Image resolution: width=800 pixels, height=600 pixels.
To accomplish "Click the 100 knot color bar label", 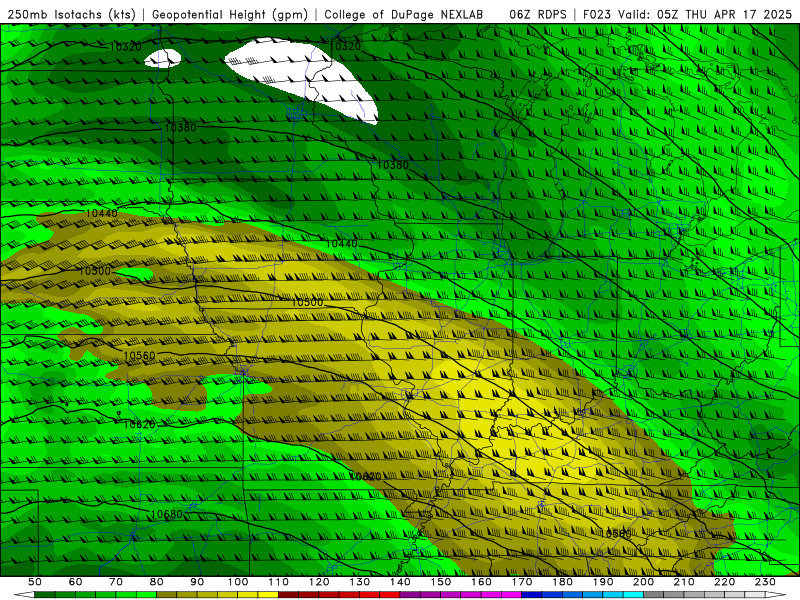I will click(238, 582).
